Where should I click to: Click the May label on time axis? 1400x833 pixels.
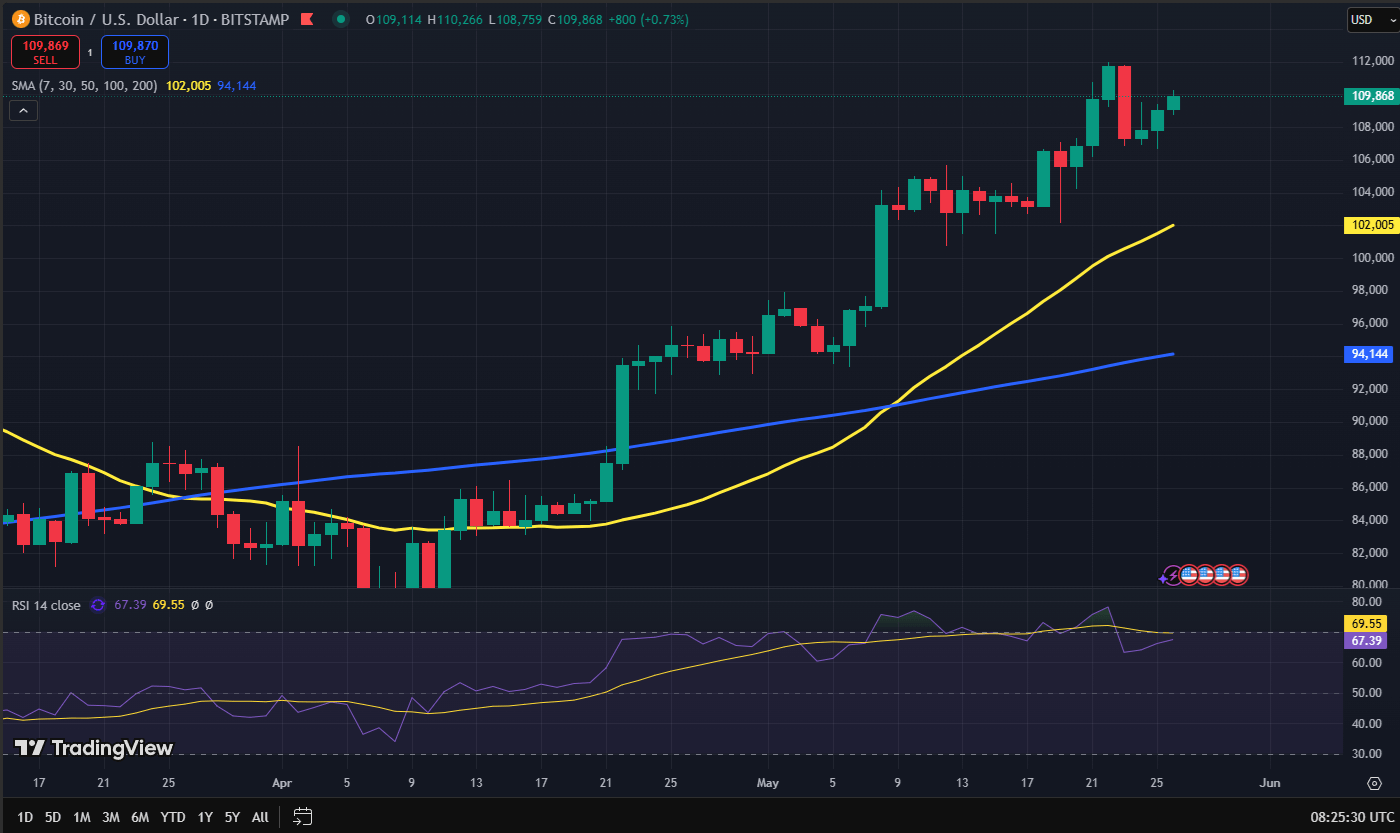click(x=767, y=782)
